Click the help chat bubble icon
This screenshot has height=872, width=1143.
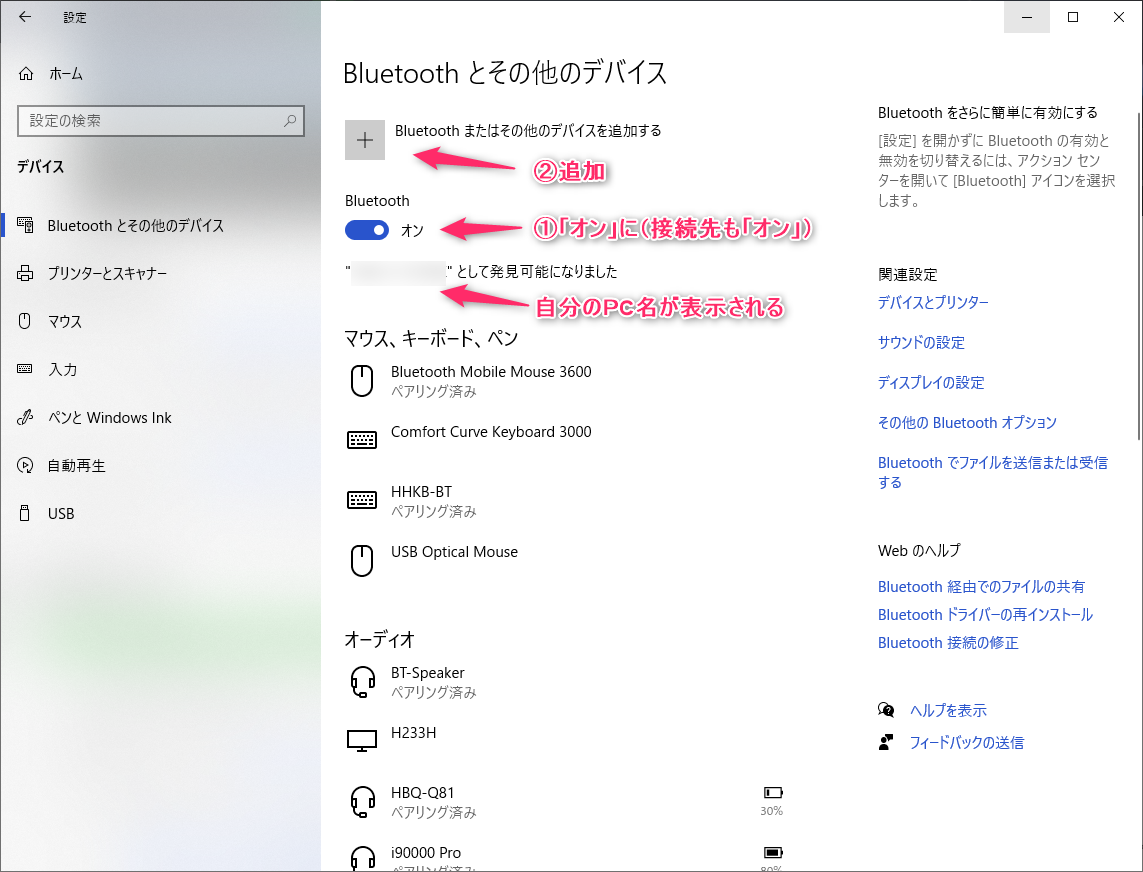tap(886, 710)
